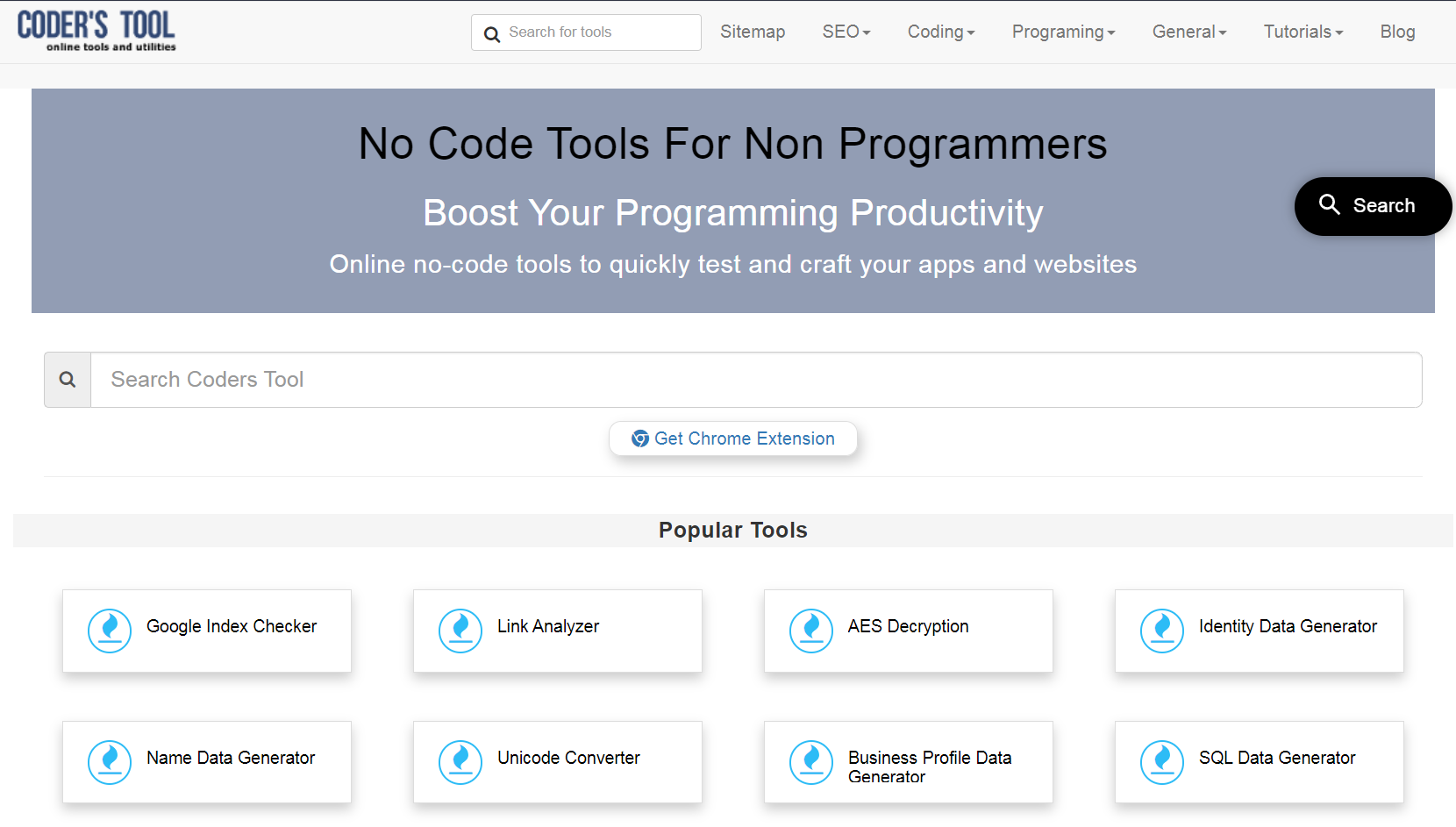Screen dimensions: 1456x827
Task: Expand the SEO dropdown menu
Action: pyautogui.click(x=846, y=32)
